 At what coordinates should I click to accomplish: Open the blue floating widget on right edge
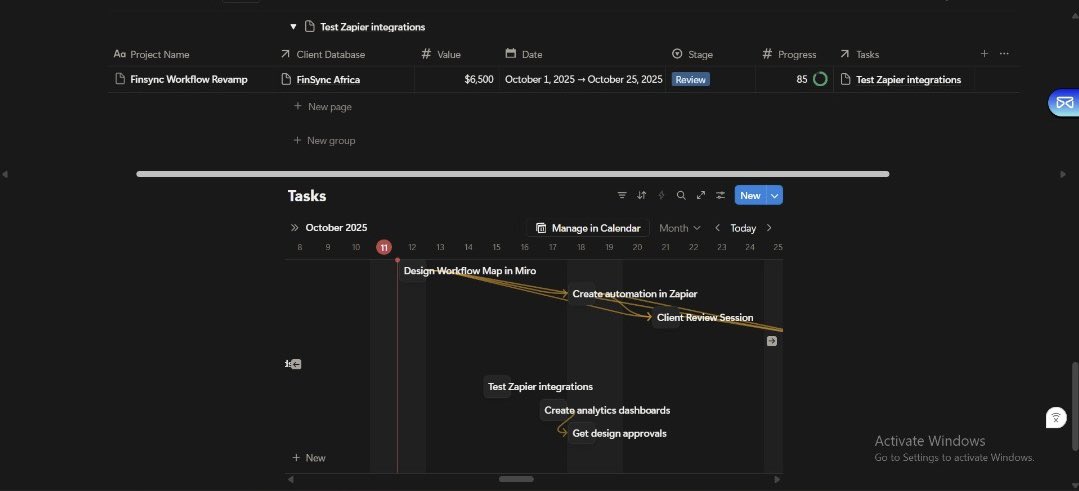tap(1064, 103)
